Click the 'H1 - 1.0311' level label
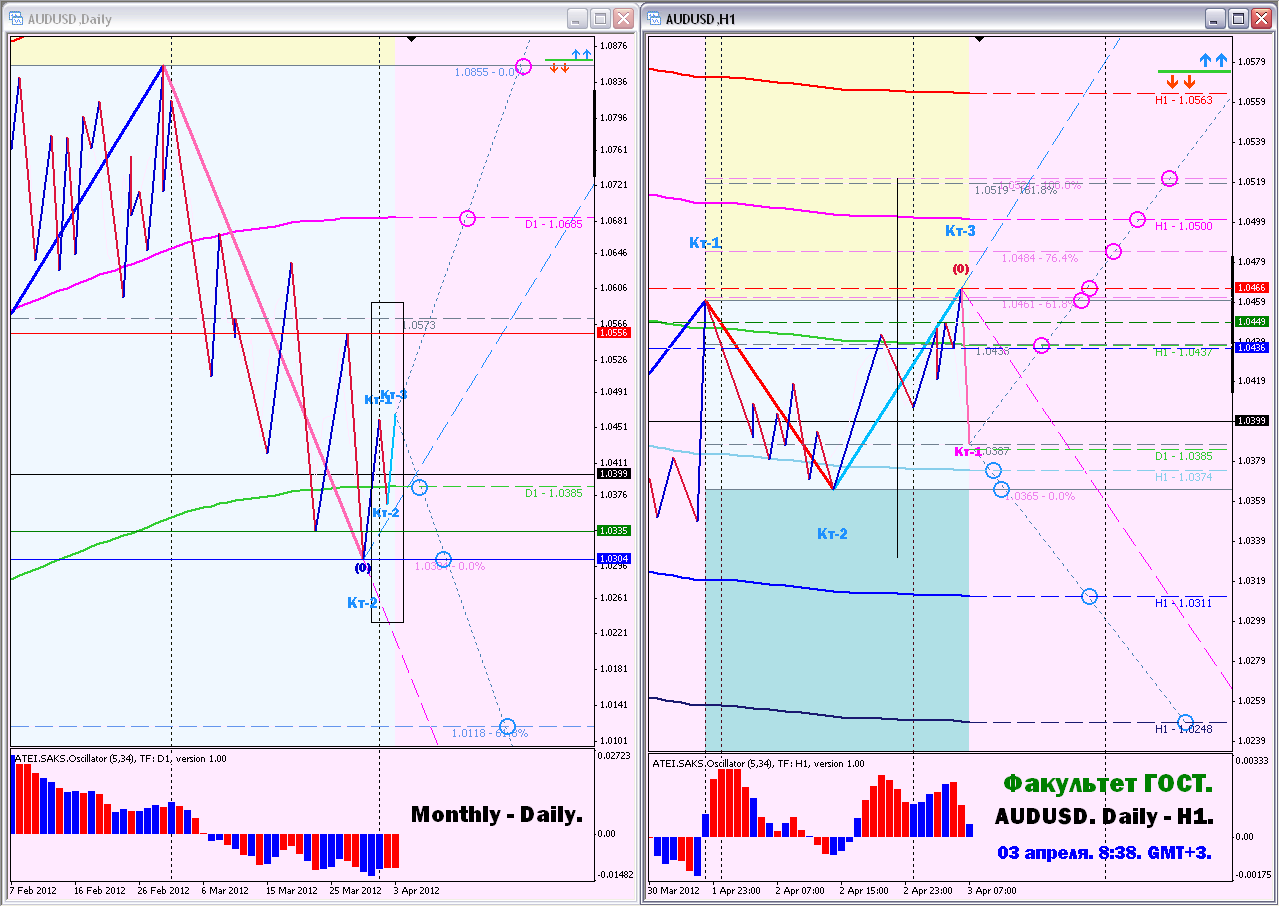The height and width of the screenshot is (907, 1280). point(1184,603)
